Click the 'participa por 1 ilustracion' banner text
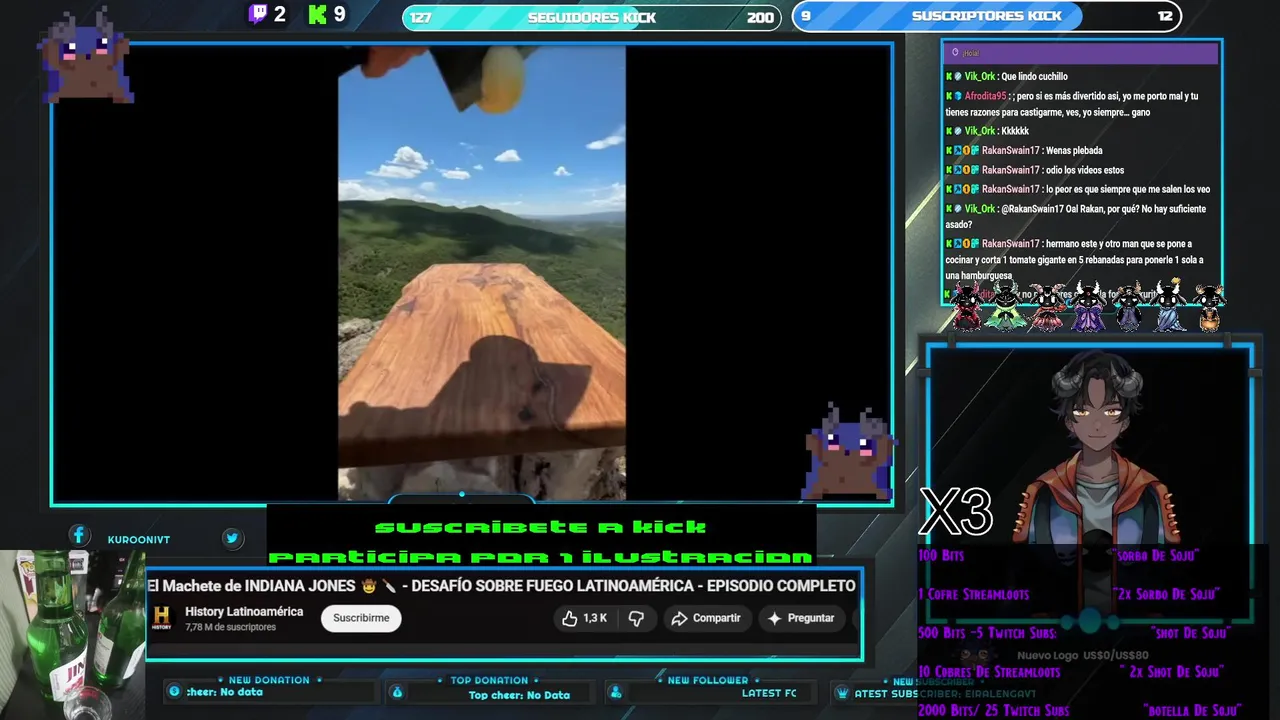1280x720 pixels. pos(541,557)
